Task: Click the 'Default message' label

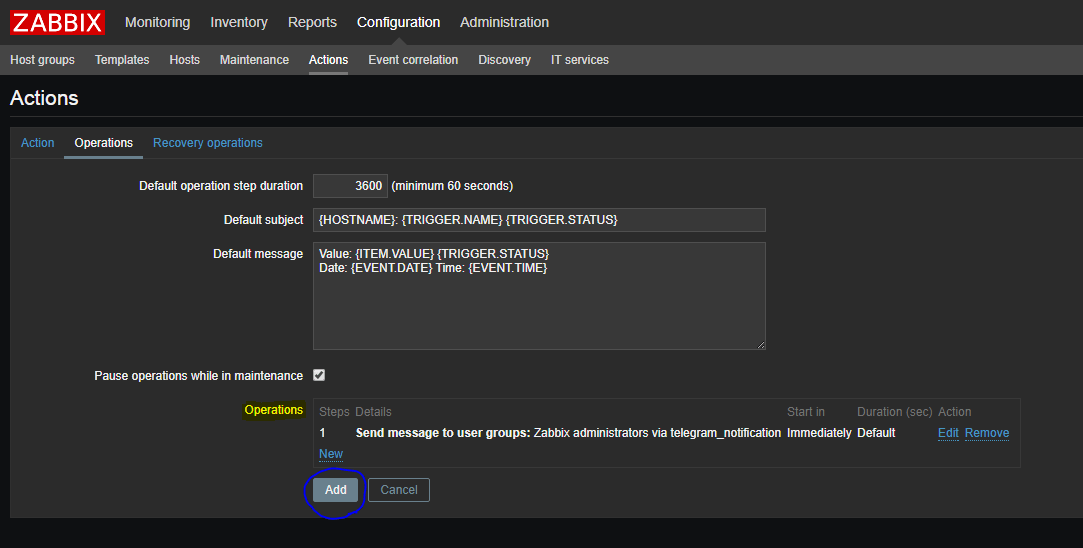Action: tap(258, 254)
